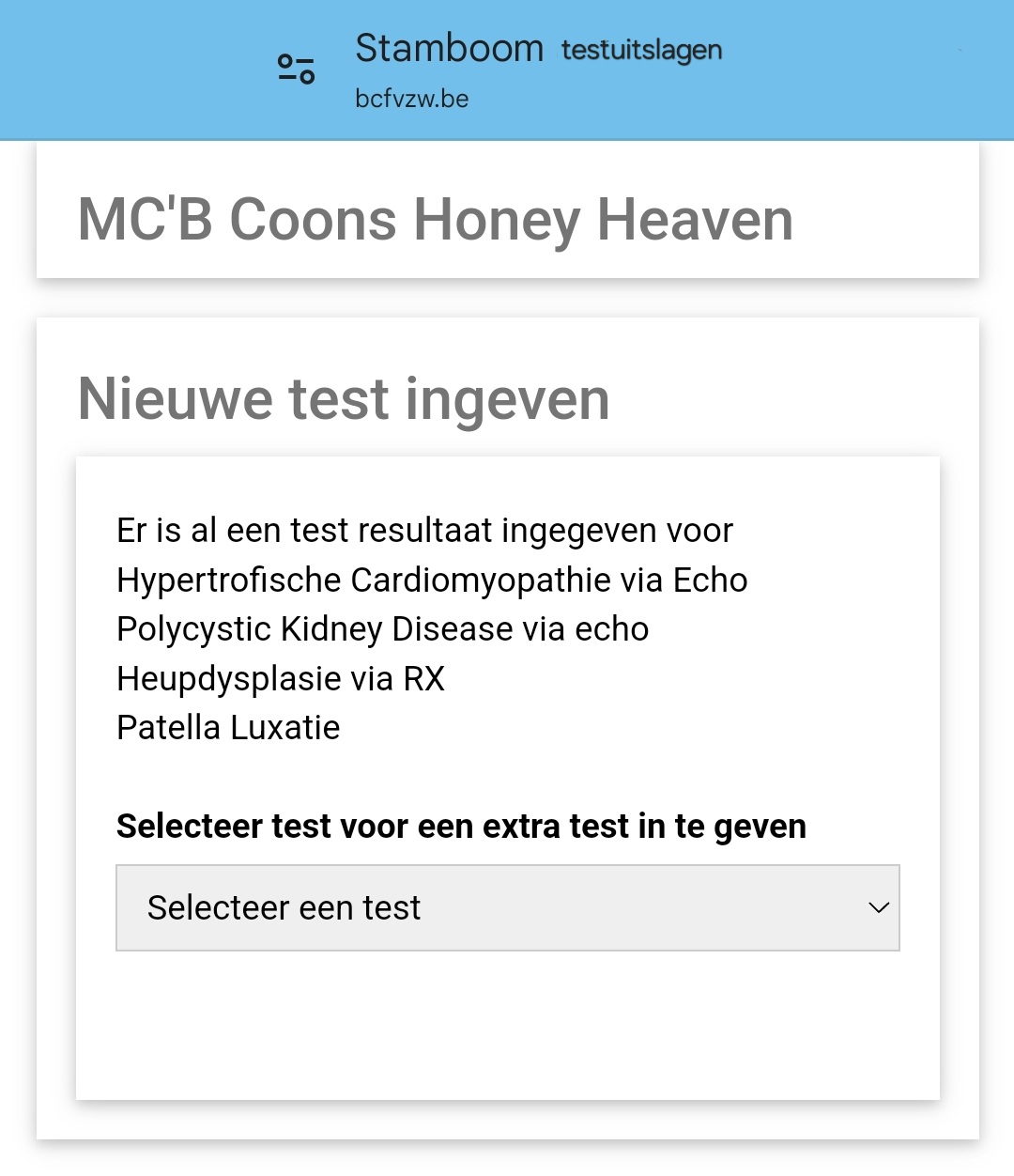Click the word 'Nieuwe' in the section heading

click(177, 398)
